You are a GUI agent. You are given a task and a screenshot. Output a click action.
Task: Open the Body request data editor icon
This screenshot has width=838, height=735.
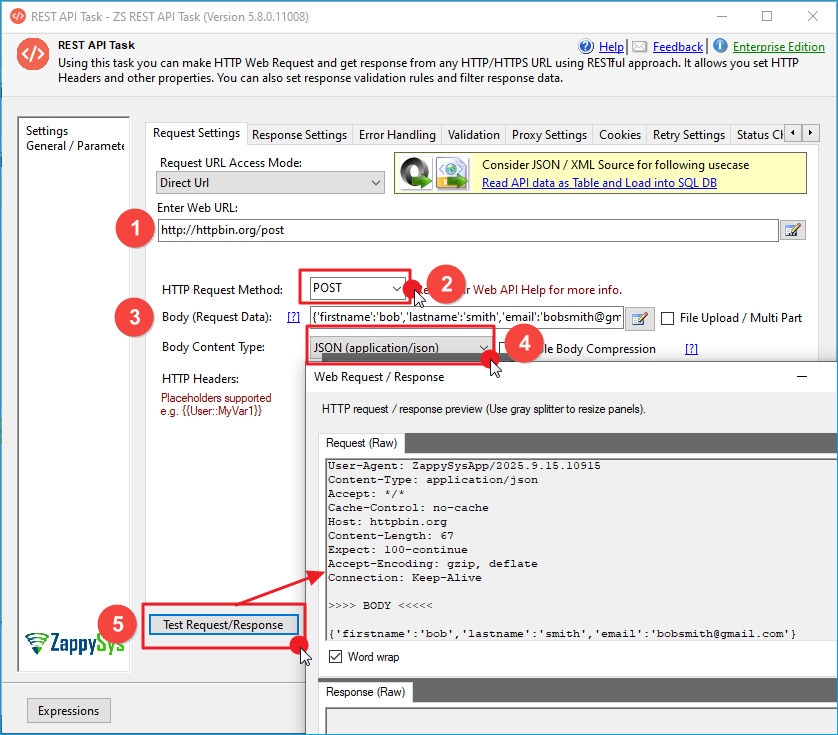[x=640, y=319]
